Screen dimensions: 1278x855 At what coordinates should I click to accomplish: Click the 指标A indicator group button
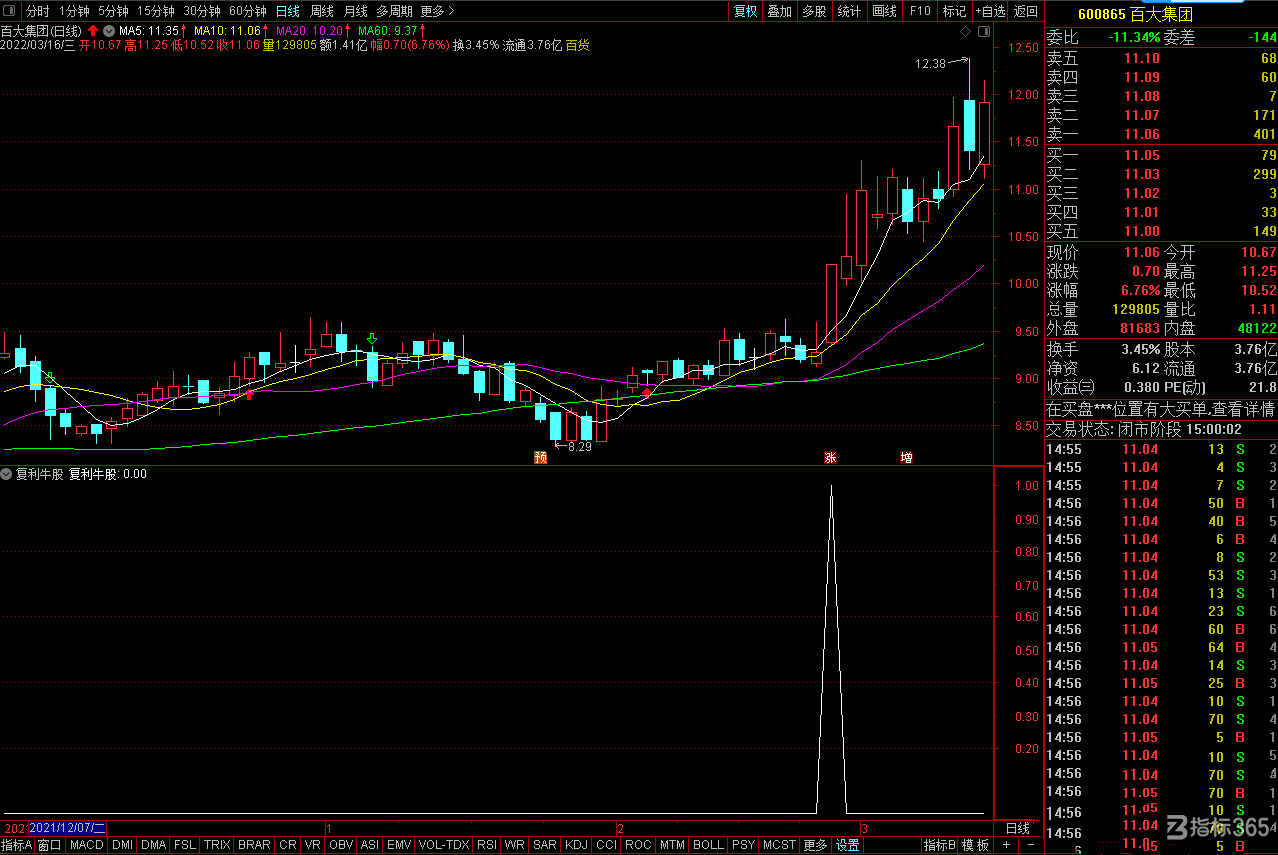click(17, 845)
